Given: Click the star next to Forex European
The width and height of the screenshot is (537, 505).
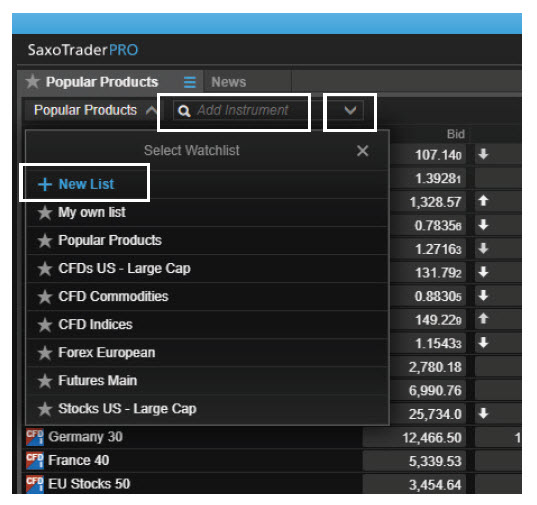Looking at the screenshot, I should 45,353.
